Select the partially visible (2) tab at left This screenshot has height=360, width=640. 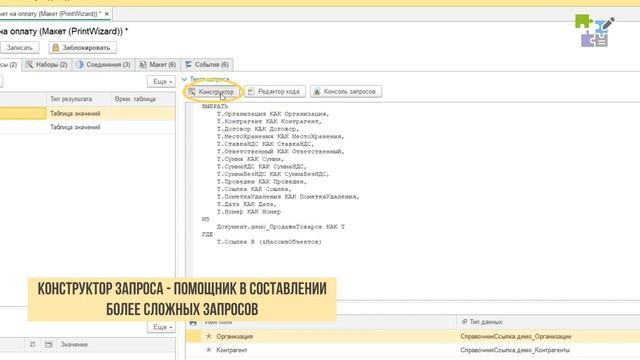pos(9,64)
